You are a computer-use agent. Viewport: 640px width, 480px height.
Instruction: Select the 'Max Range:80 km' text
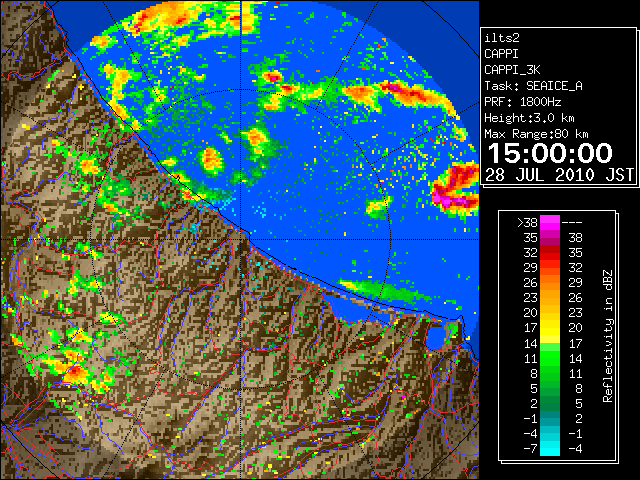536,134
